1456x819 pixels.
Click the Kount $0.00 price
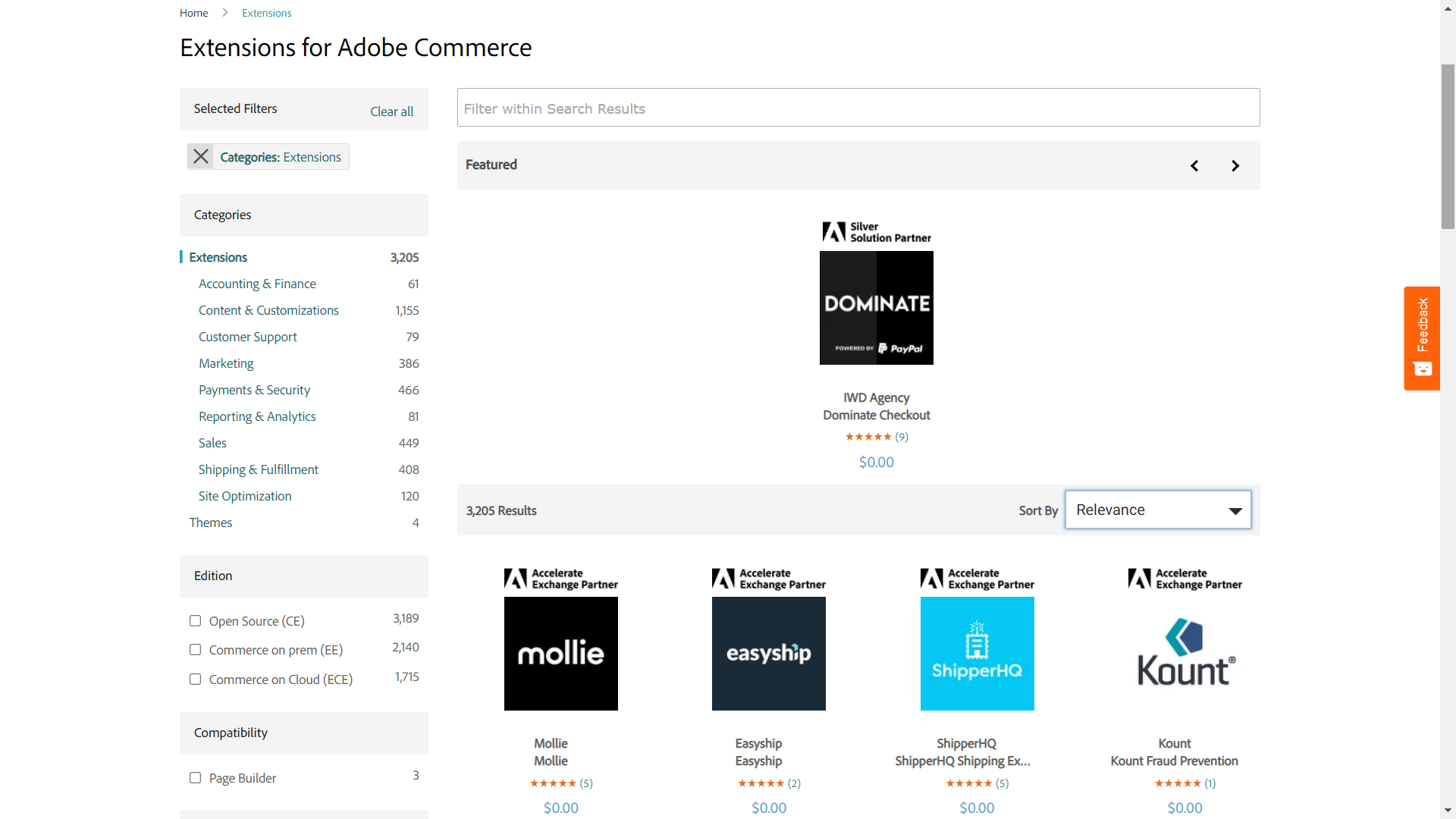coord(1185,808)
